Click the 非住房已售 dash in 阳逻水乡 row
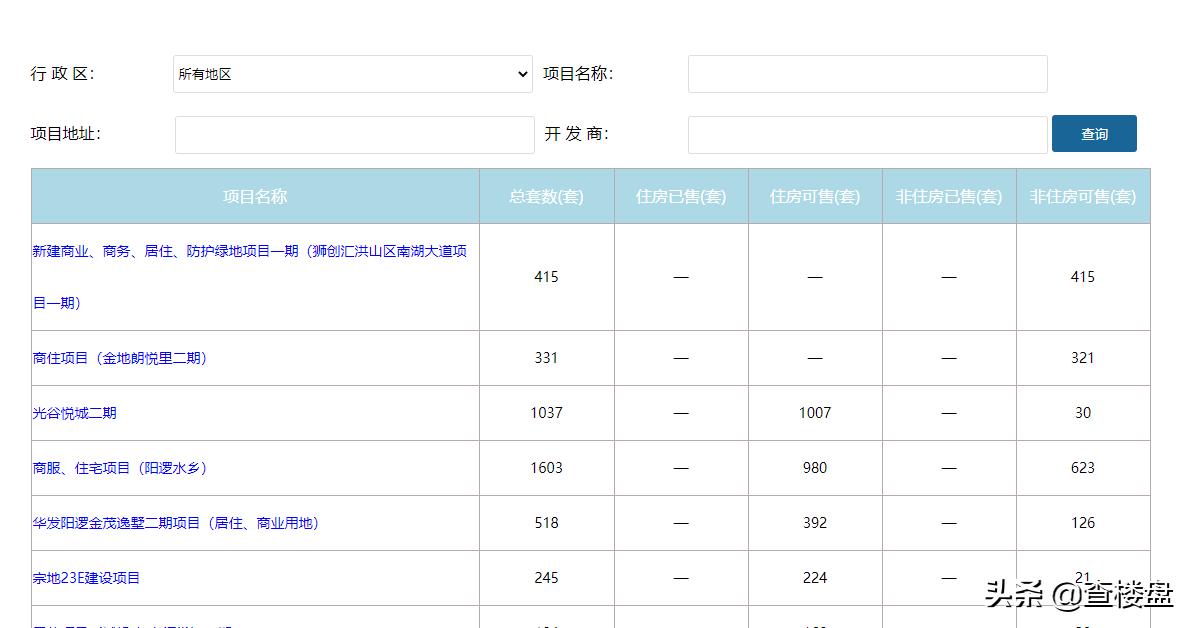 [949, 468]
